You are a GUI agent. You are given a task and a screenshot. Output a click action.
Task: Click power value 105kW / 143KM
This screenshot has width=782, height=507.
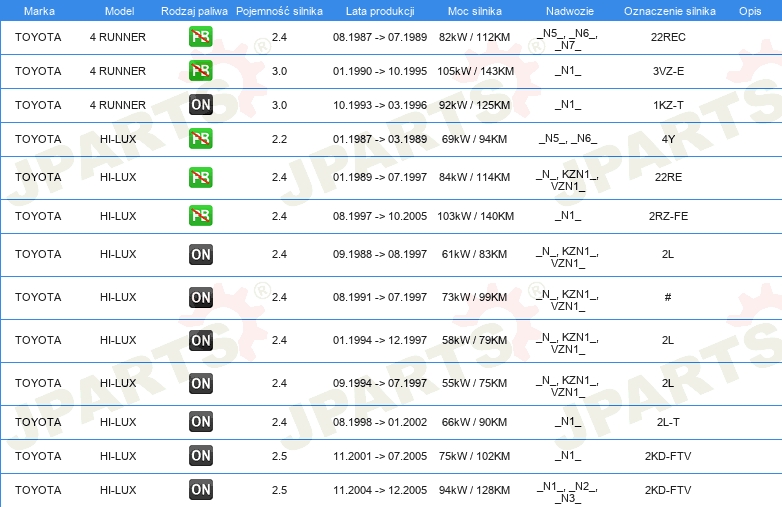pyautogui.click(x=475, y=71)
